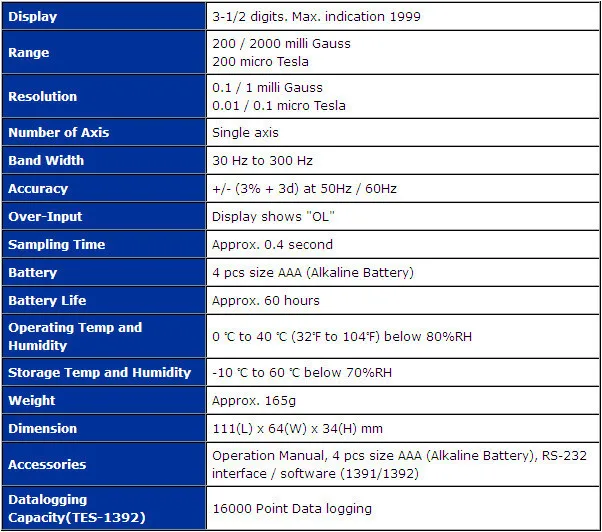Click the 'Sampling Time' label
The width and height of the screenshot is (602, 532).
56,245
